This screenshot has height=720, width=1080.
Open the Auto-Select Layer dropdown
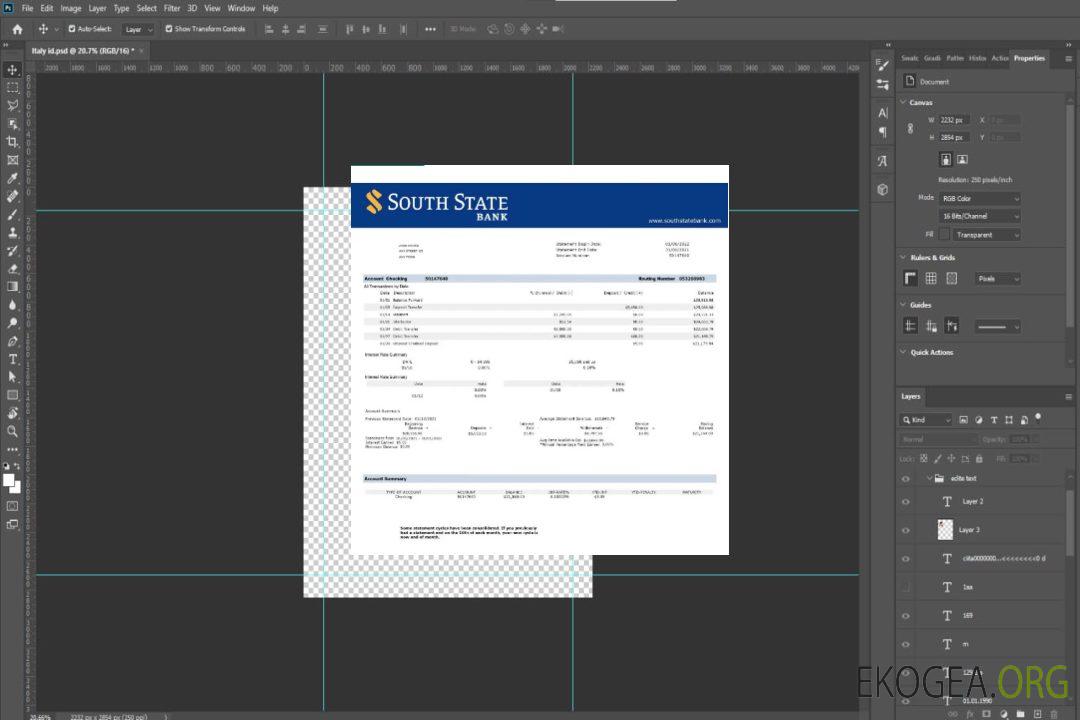(138, 29)
